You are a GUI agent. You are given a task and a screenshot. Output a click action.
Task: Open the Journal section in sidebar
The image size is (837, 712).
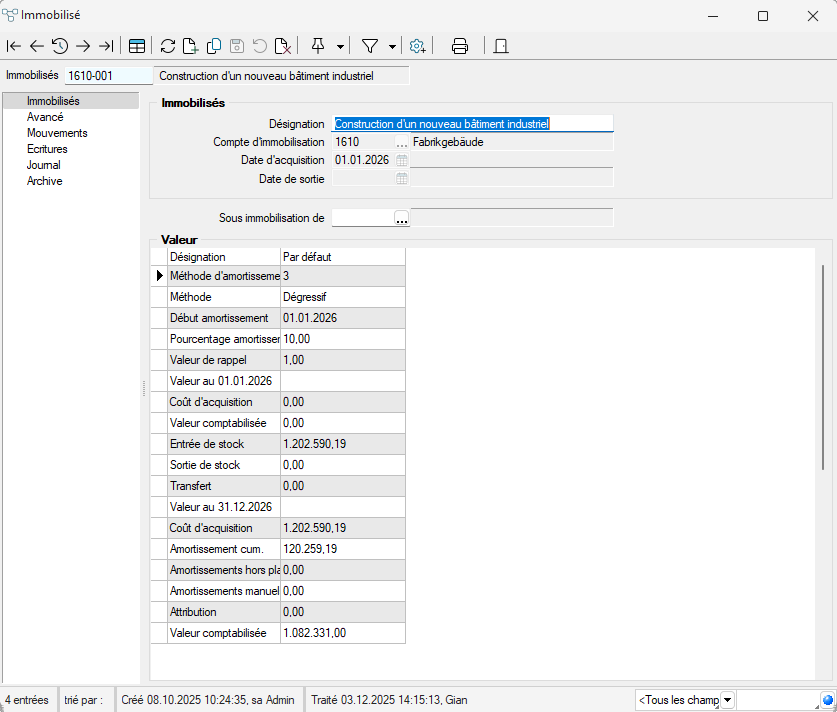pyautogui.click(x=43, y=165)
